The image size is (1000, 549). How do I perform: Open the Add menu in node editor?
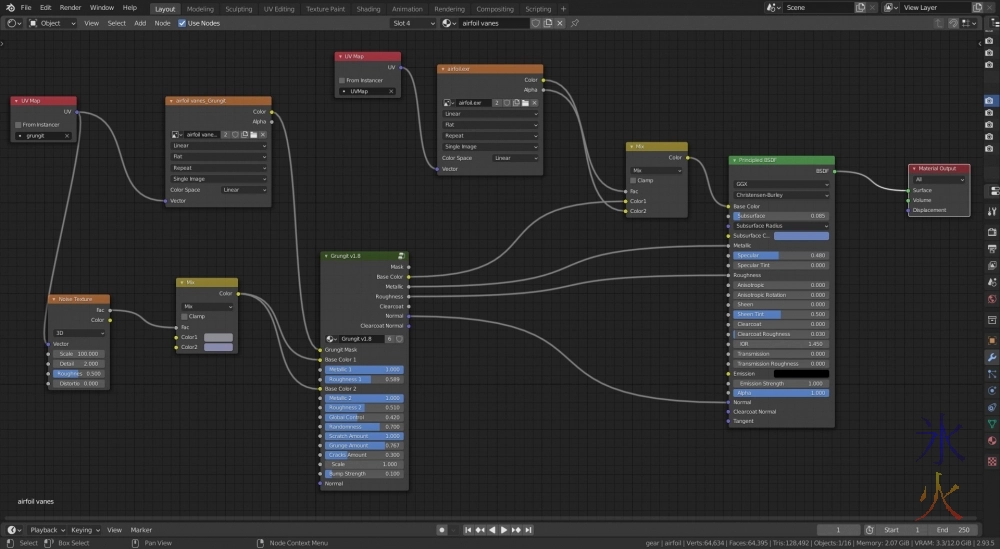click(140, 23)
